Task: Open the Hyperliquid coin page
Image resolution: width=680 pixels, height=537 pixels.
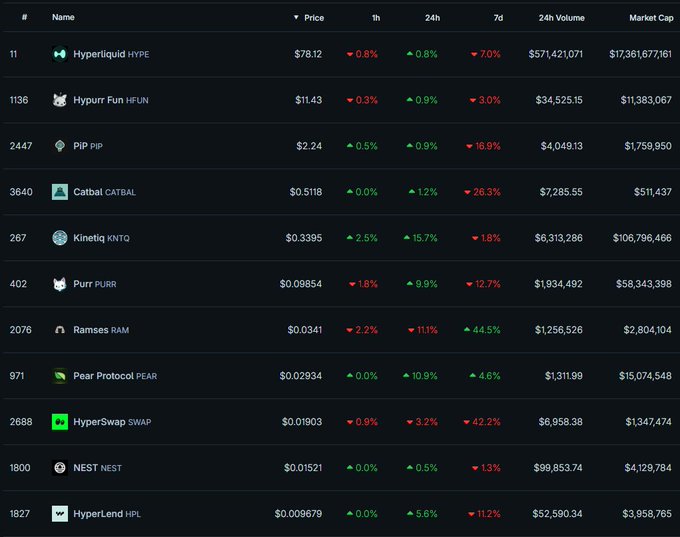Action: click(x=111, y=54)
